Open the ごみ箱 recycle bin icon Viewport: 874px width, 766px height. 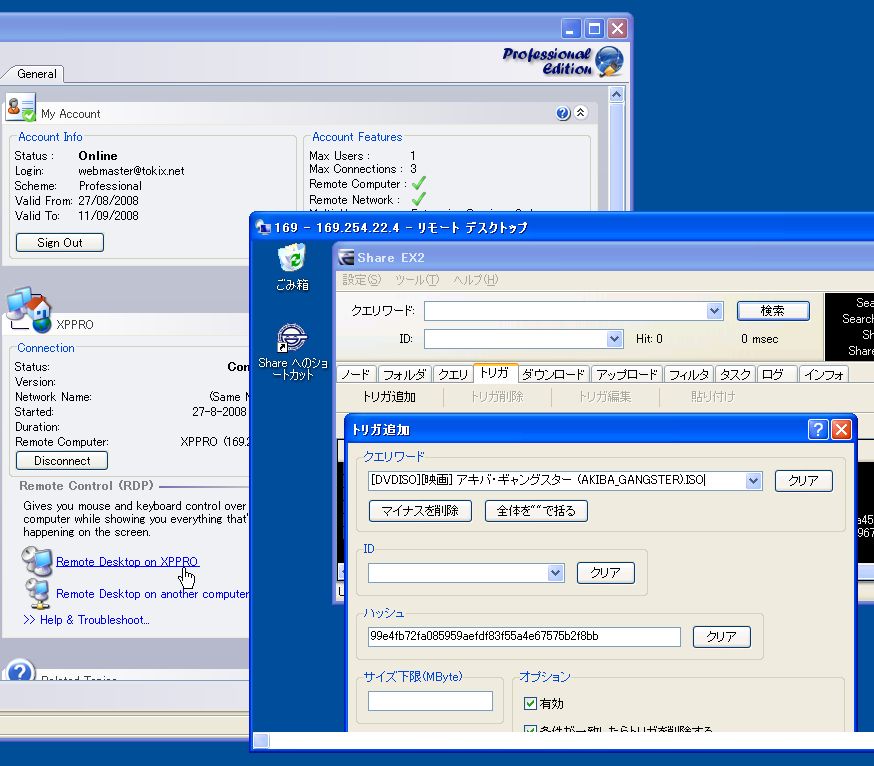(292, 258)
